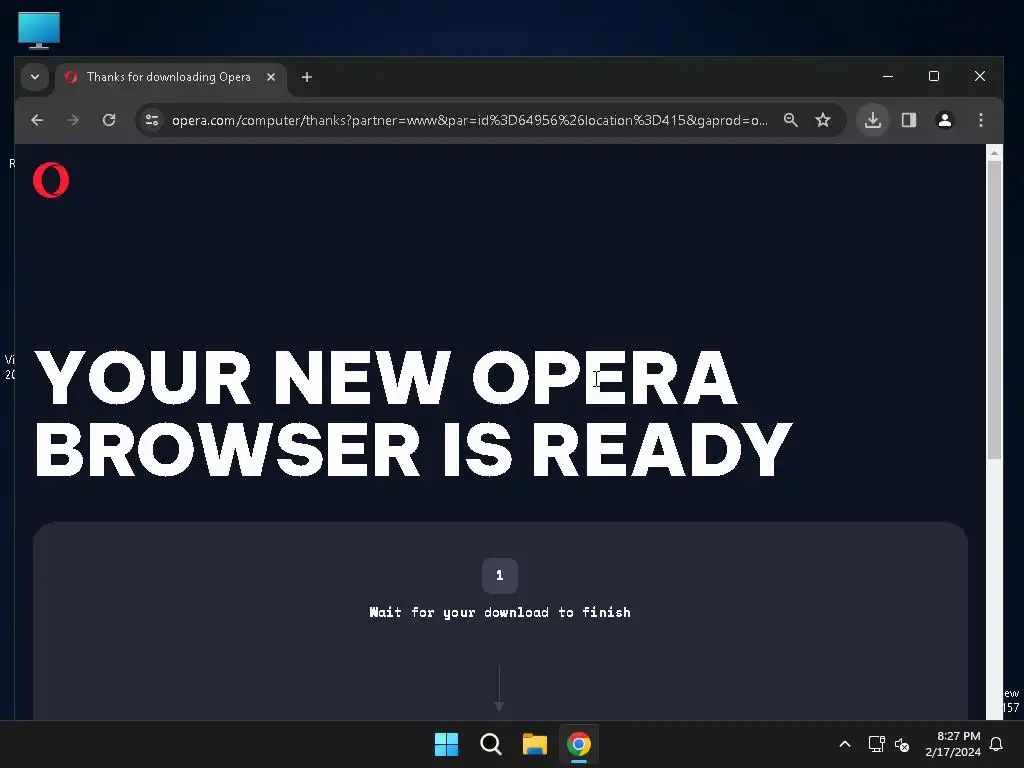This screenshot has height=768, width=1024.
Task: Open Windows Search from the taskbar
Action: pos(490,744)
